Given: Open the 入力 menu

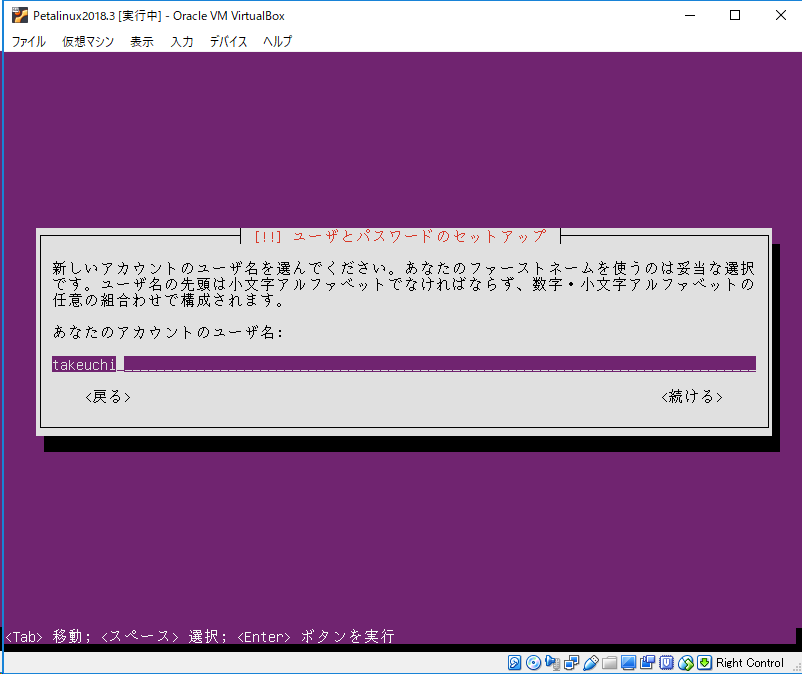Looking at the screenshot, I should point(181,42).
